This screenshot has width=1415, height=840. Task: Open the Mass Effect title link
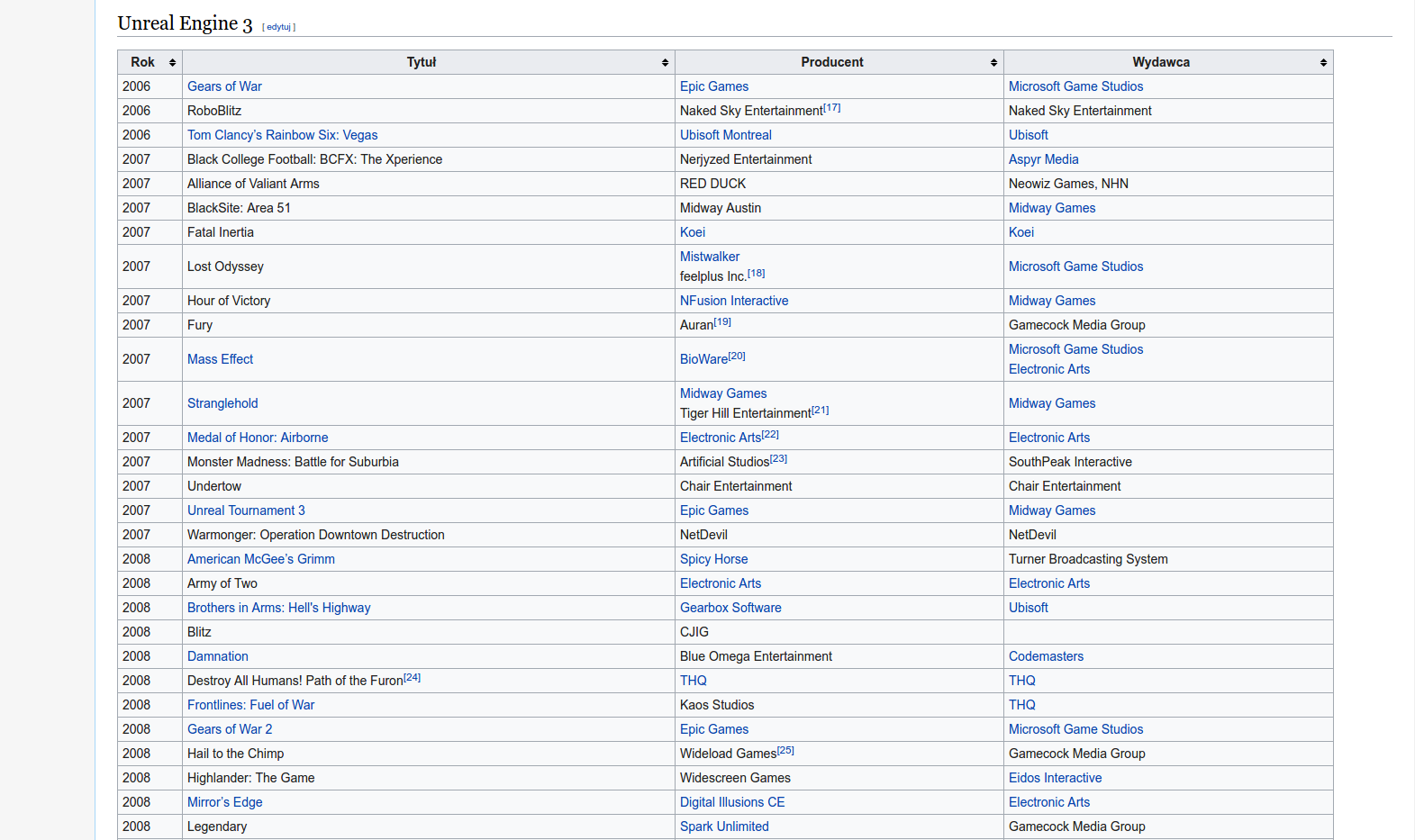click(x=220, y=359)
